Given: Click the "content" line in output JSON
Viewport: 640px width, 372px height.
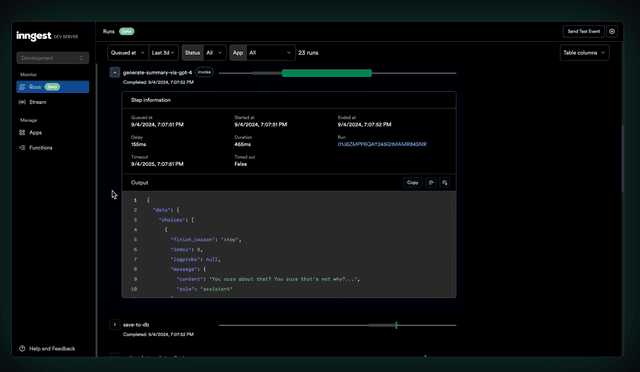Looking at the screenshot, I should tap(268, 279).
